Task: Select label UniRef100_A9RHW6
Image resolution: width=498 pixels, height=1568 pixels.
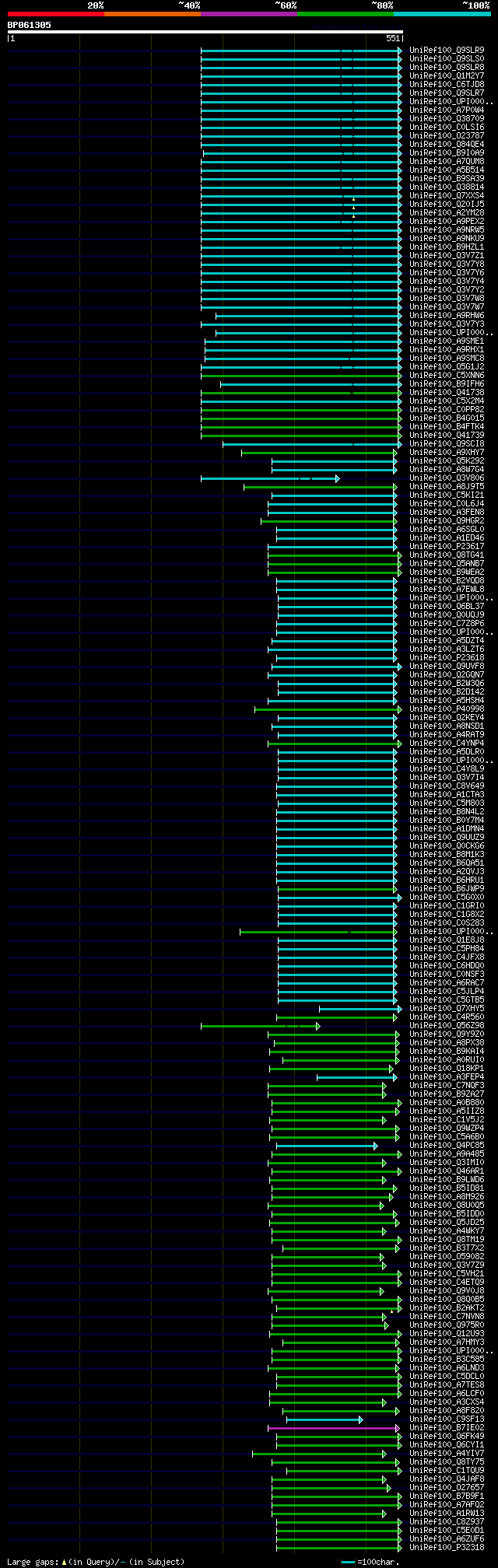Action: click(x=447, y=316)
